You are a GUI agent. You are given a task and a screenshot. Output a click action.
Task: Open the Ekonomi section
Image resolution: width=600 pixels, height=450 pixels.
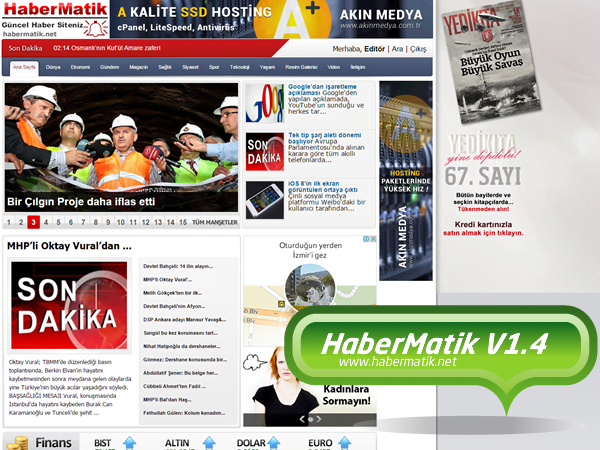click(x=80, y=67)
